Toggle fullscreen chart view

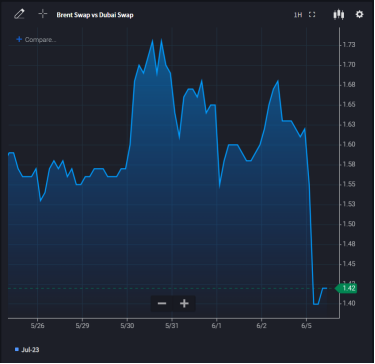coord(312,14)
